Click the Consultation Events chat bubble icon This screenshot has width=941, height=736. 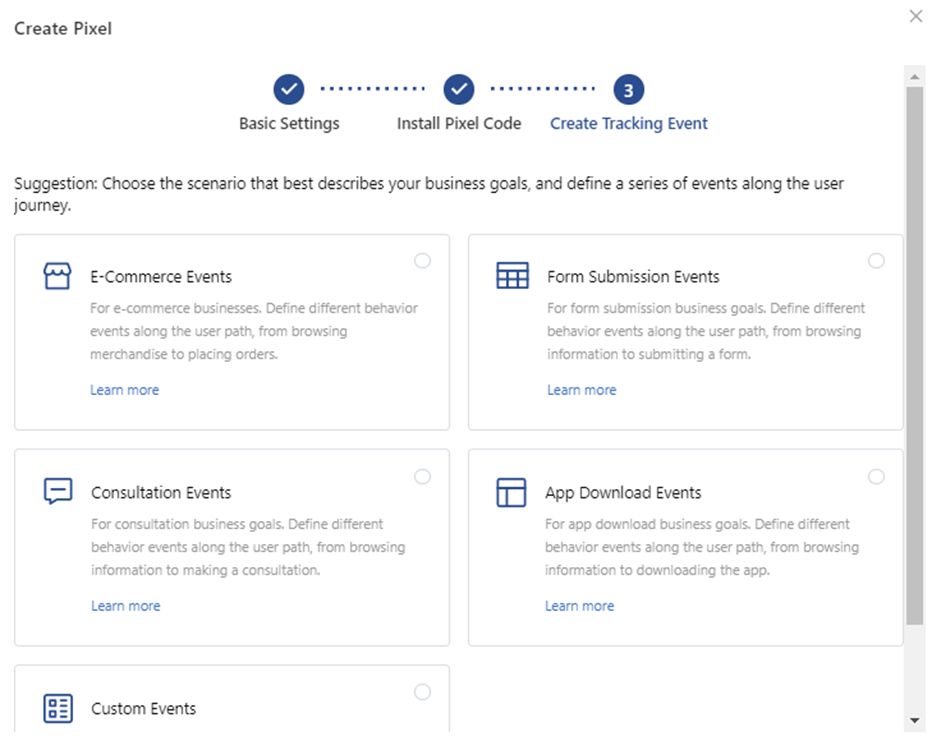(x=58, y=491)
